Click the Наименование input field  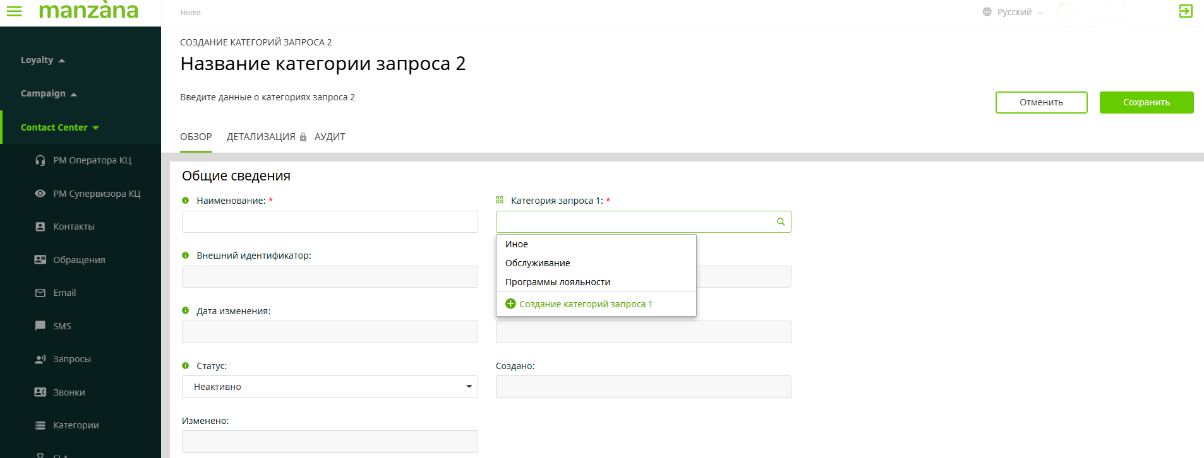point(329,222)
